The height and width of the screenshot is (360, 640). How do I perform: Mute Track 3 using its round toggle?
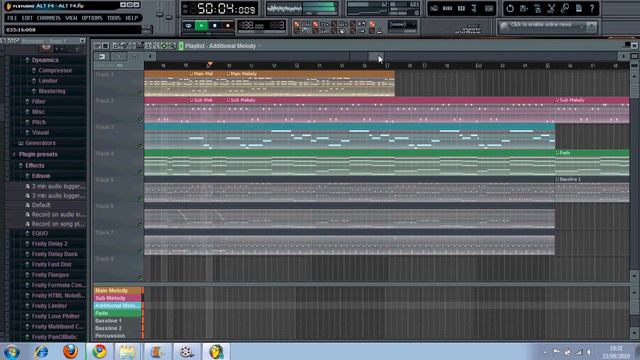point(140,146)
